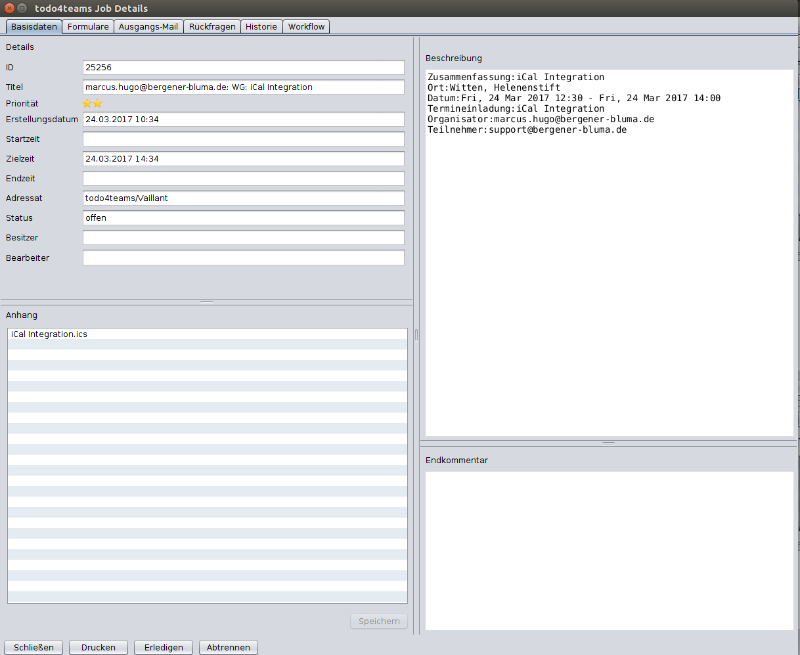Click the Zusammenfassung line in Beschreibung
Screen dimensions: 800x655
pos(516,77)
